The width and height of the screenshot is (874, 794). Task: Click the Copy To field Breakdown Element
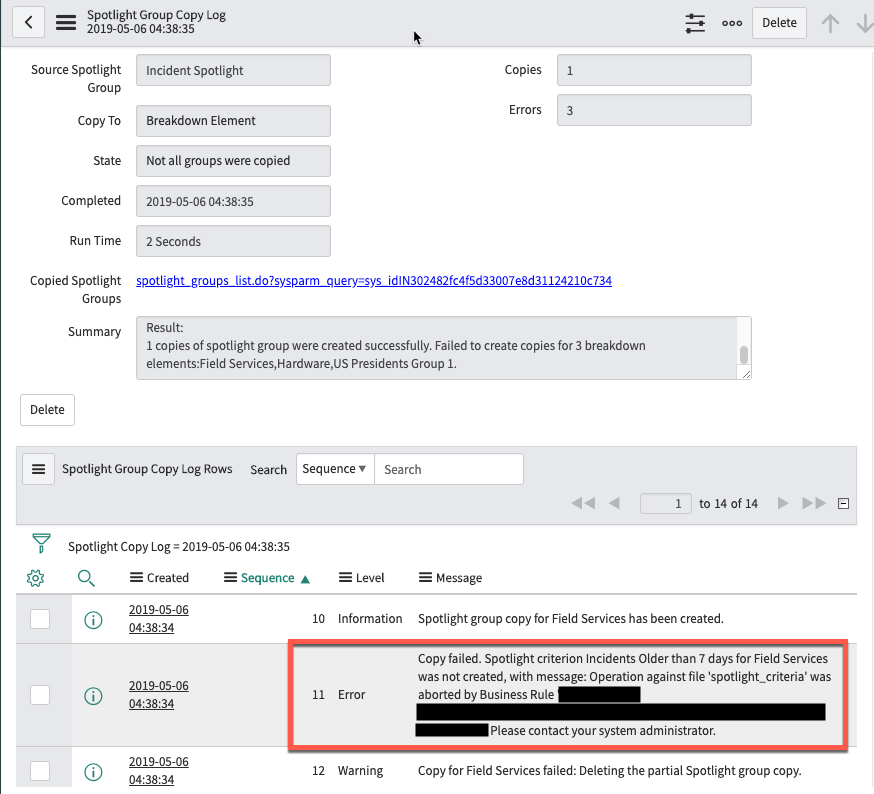pyautogui.click(x=234, y=121)
